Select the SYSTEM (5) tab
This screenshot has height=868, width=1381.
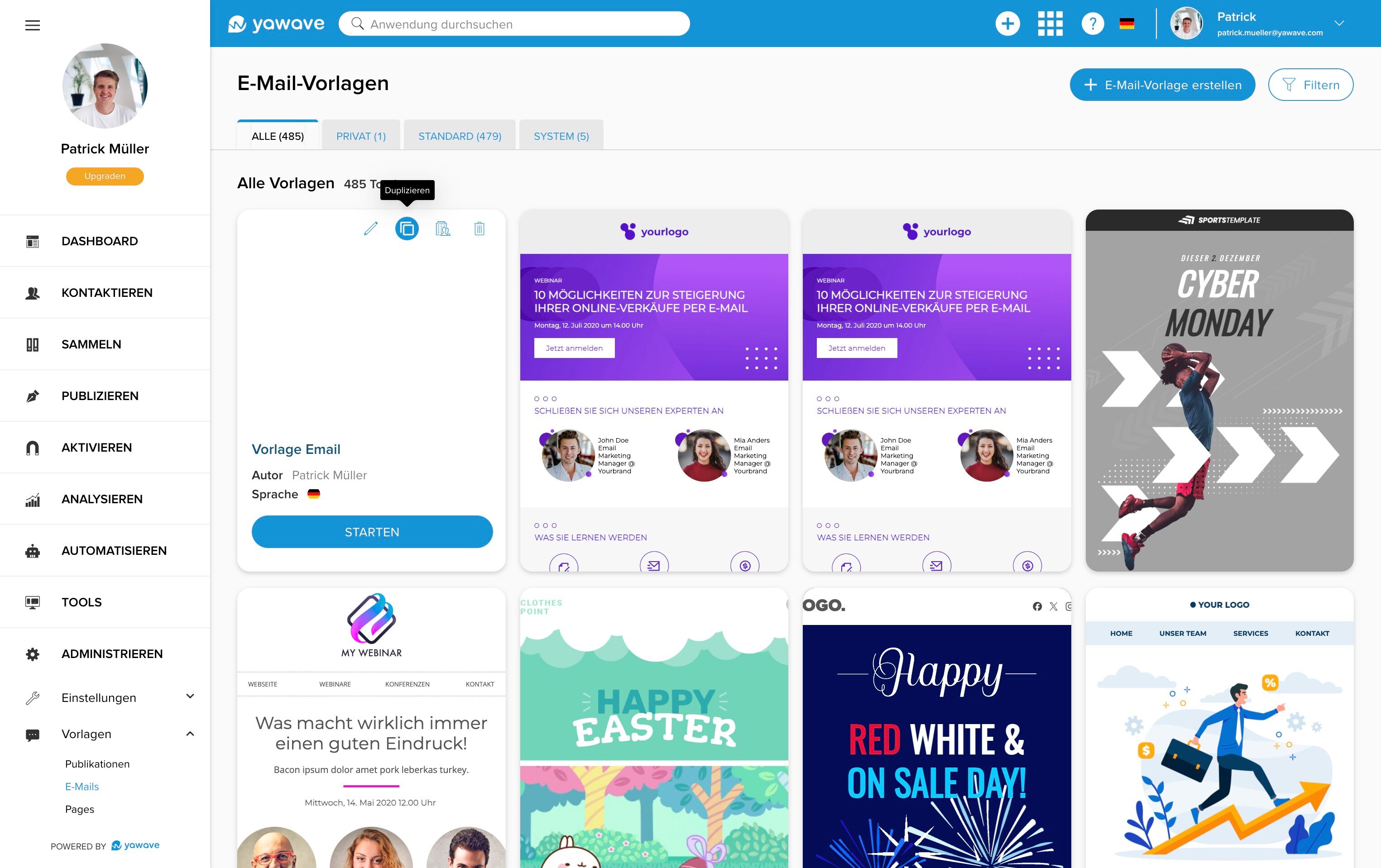(561, 136)
